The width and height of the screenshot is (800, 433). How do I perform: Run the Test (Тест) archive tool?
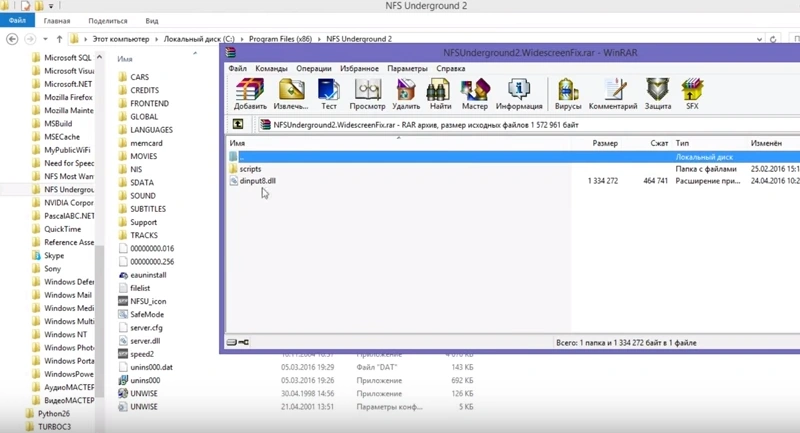(x=329, y=94)
